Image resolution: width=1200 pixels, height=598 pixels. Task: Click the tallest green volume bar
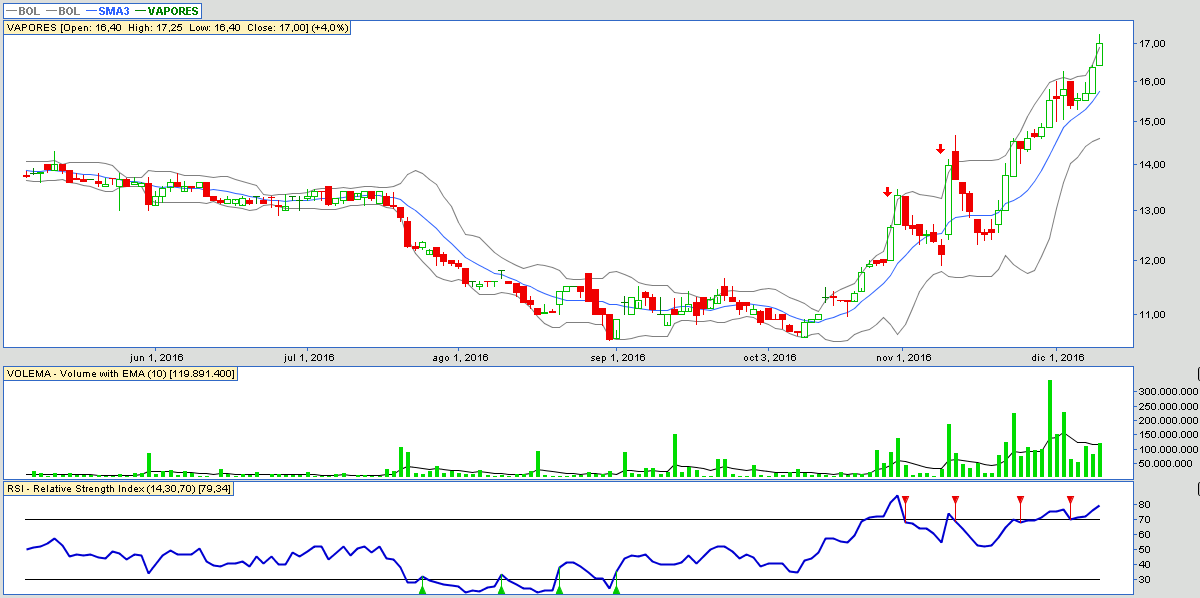coord(1049,428)
